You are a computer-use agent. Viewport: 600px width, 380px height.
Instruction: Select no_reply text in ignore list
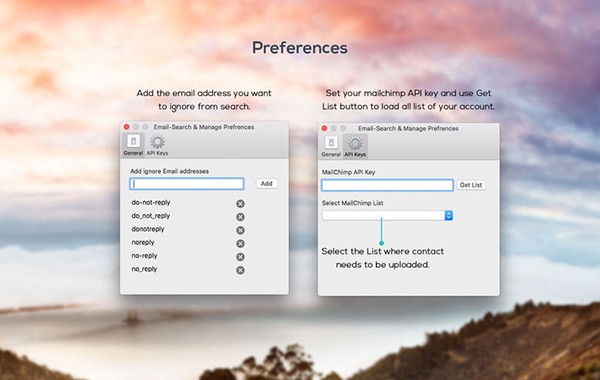click(x=144, y=269)
